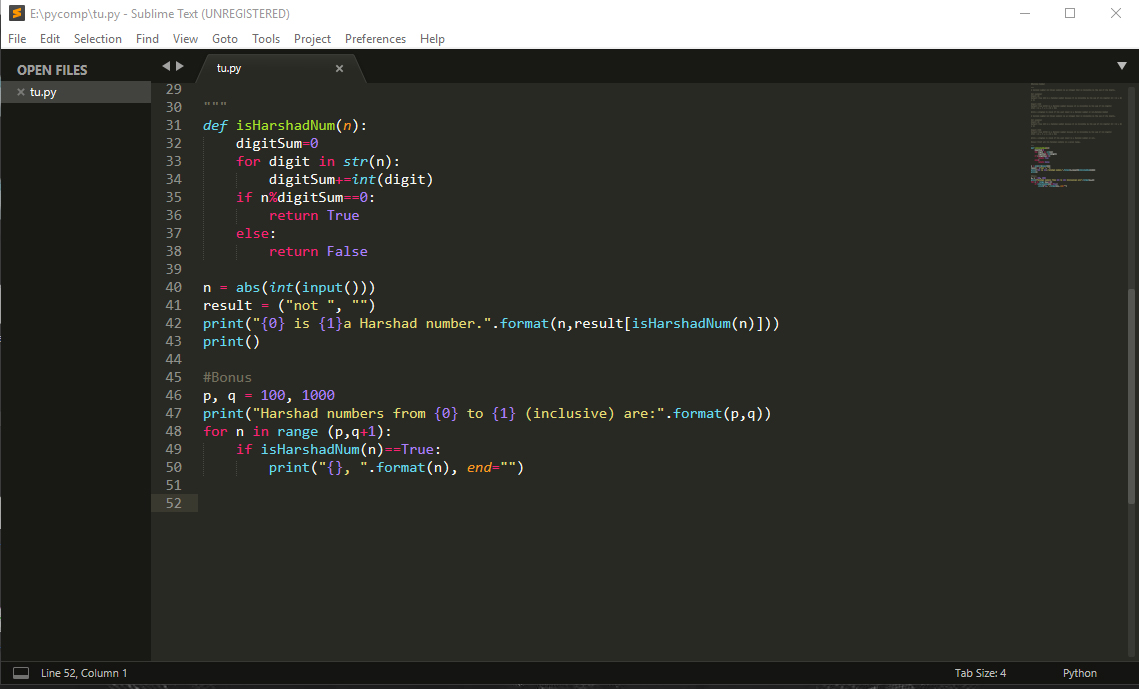Close the tu.py tab
The image size is (1139, 689).
click(x=339, y=68)
